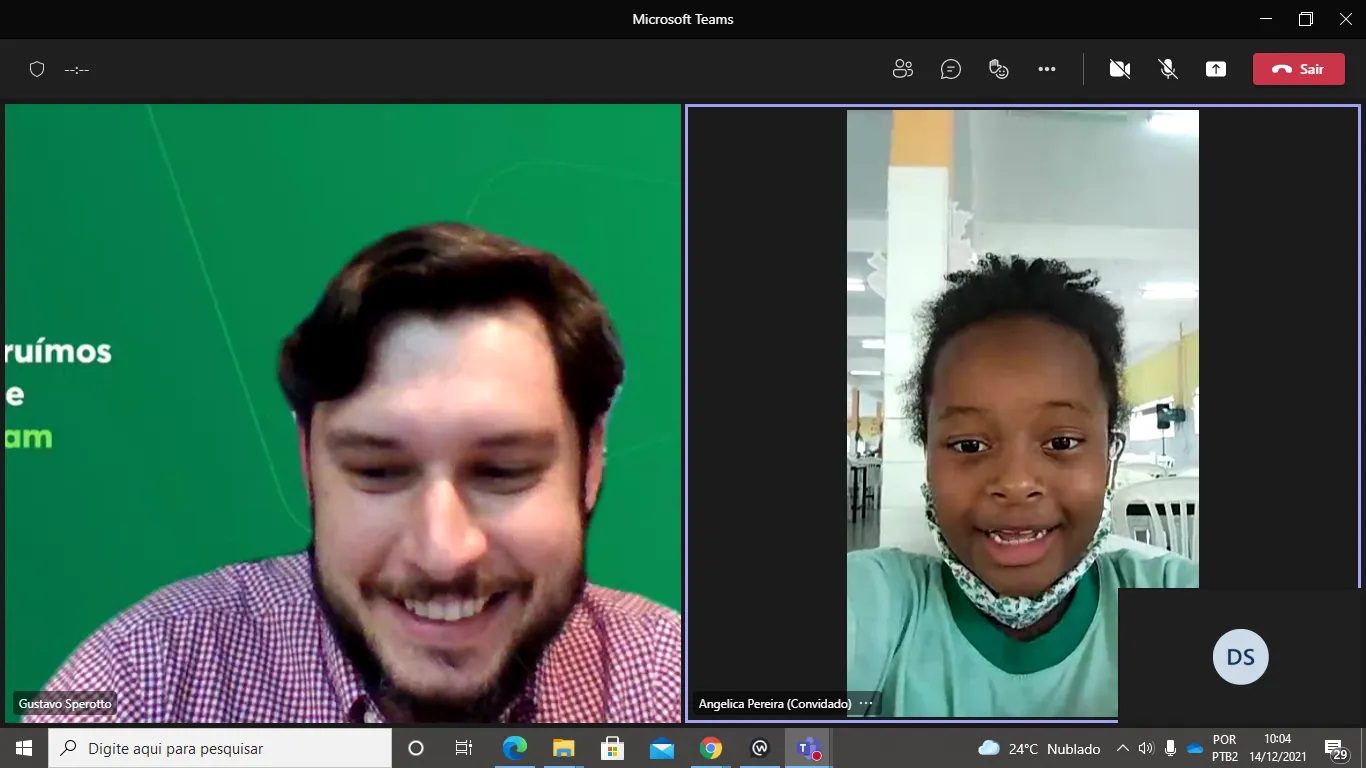The image size is (1366, 768).
Task: Click the shield security icon
Action: pyautogui.click(x=37, y=69)
